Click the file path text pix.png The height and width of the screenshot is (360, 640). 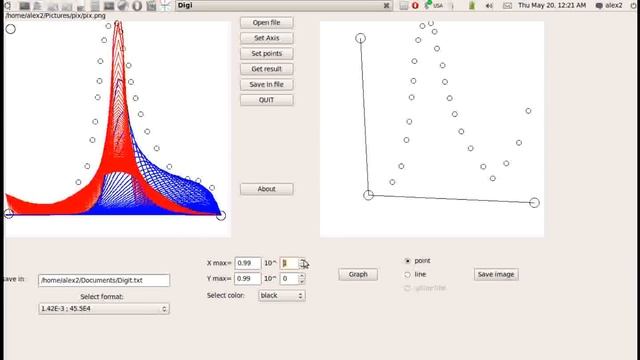[x=56, y=16]
